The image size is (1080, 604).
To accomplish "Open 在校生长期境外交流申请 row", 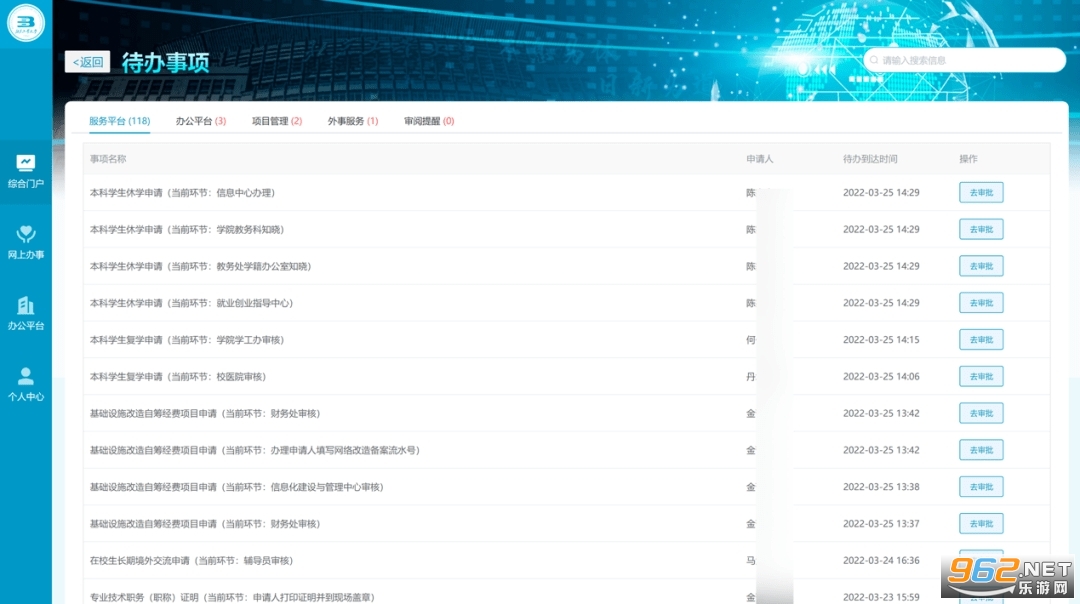I will tap(191, 561).
